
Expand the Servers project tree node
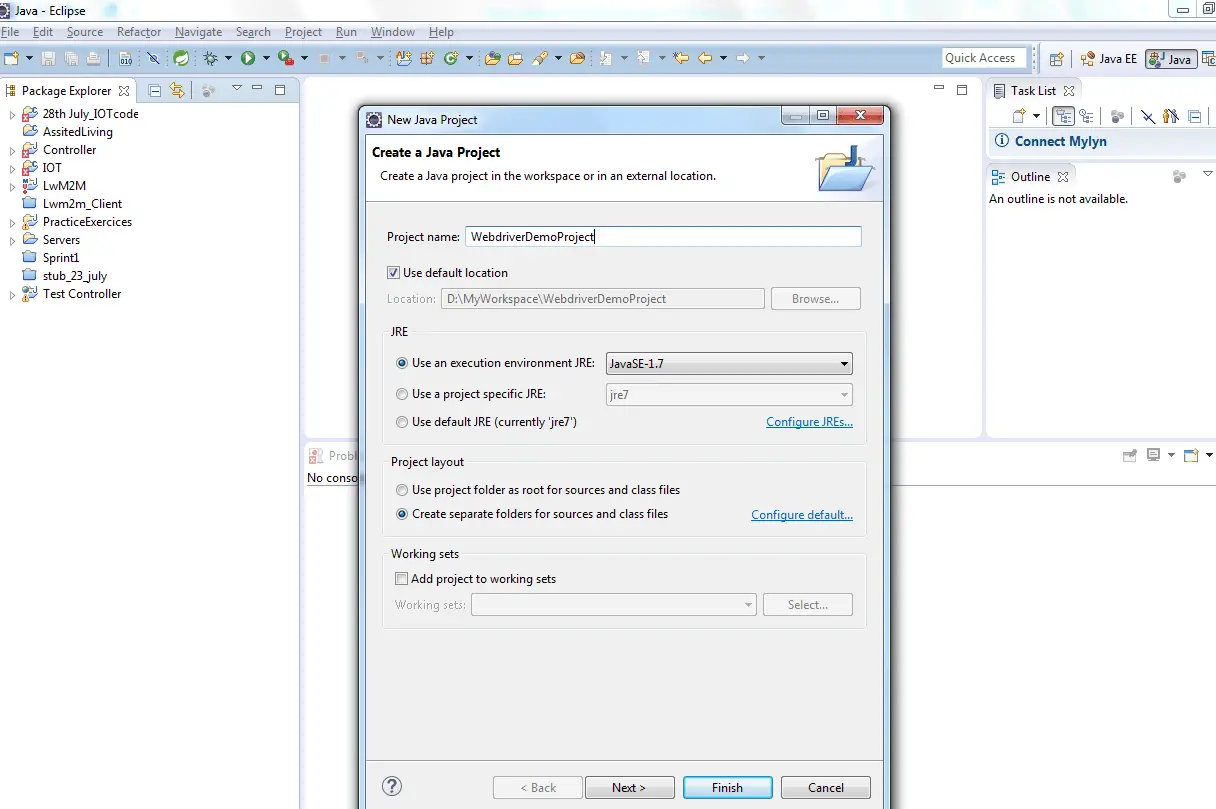[x=13, y=241]
